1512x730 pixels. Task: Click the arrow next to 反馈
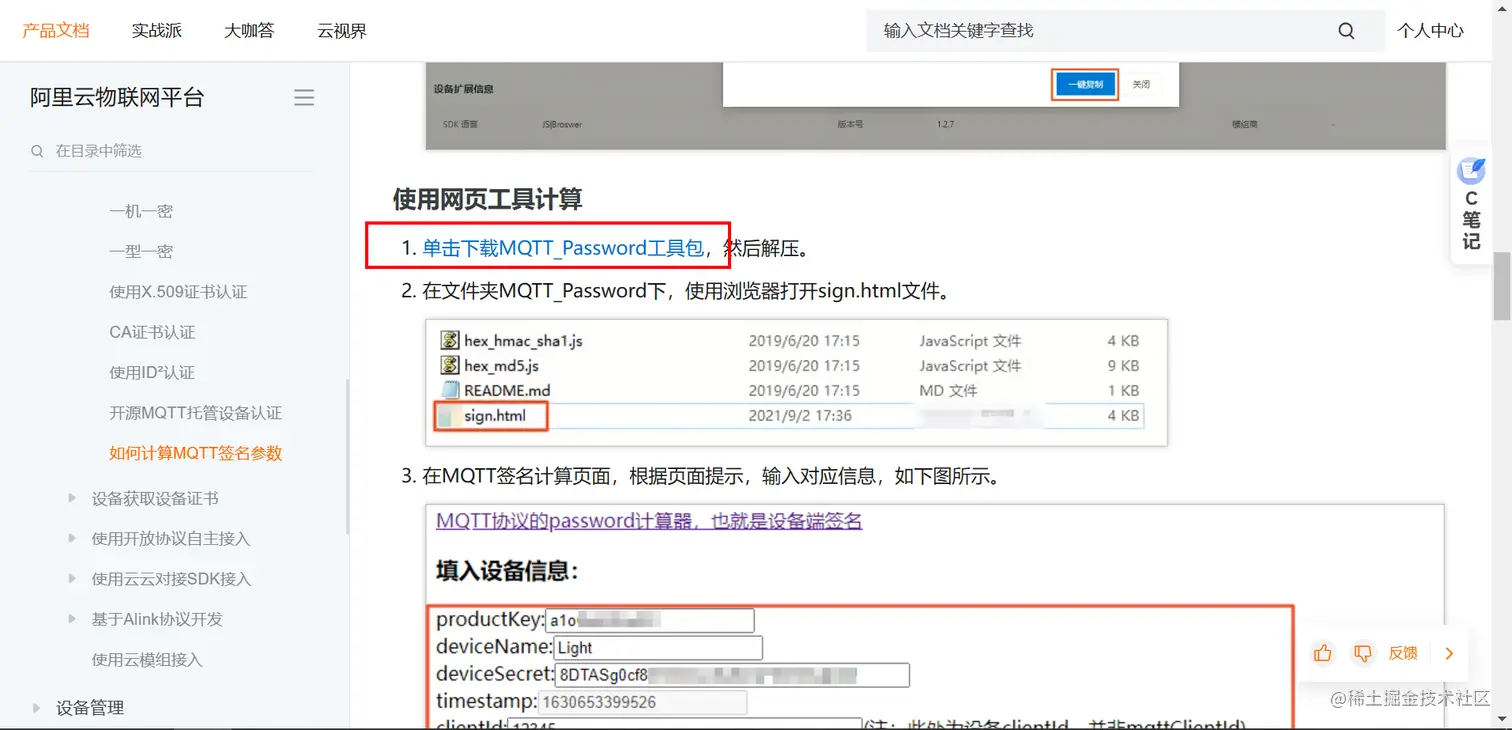[1449, 653]
